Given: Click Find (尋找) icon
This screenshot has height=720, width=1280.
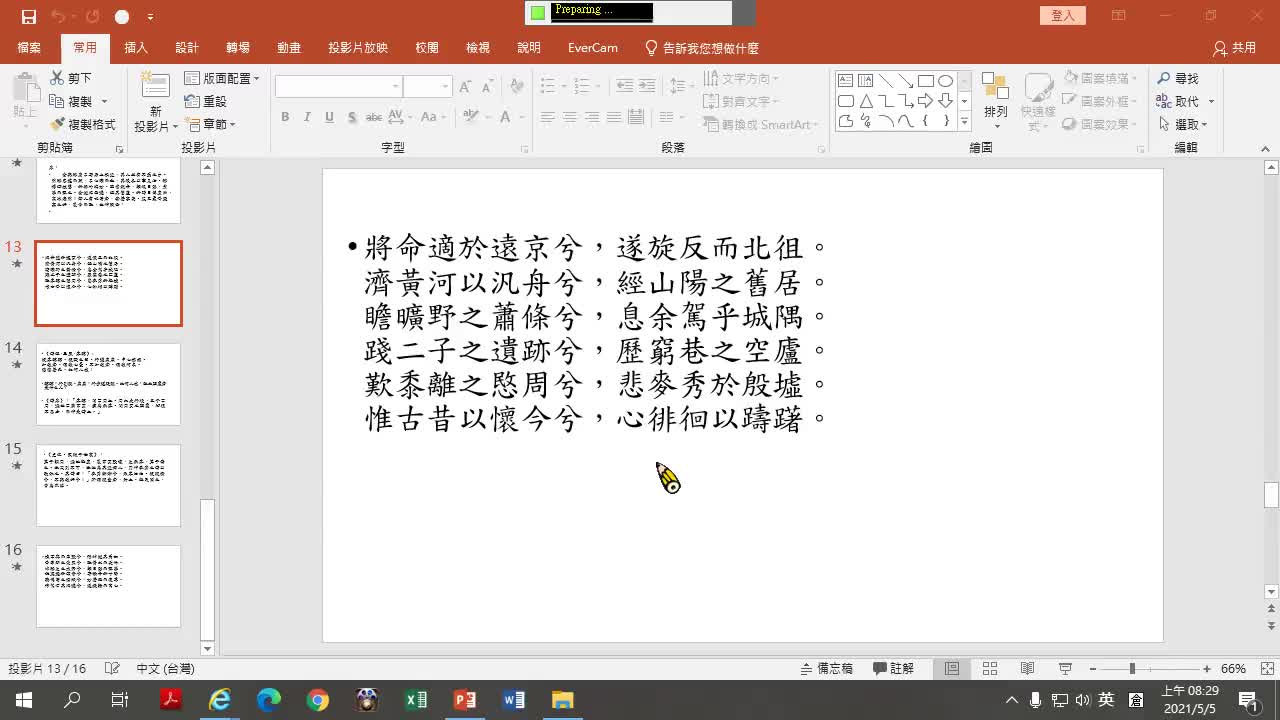Looking at the screenshot, I should click(1177, 78).
